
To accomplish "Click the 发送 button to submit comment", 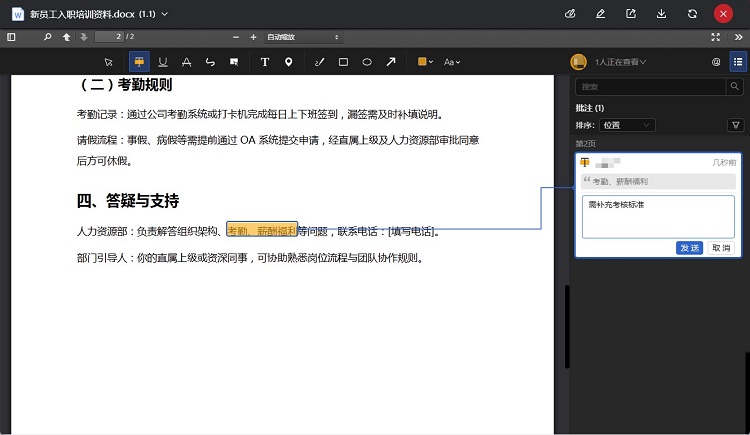I will tap(689, 247).
